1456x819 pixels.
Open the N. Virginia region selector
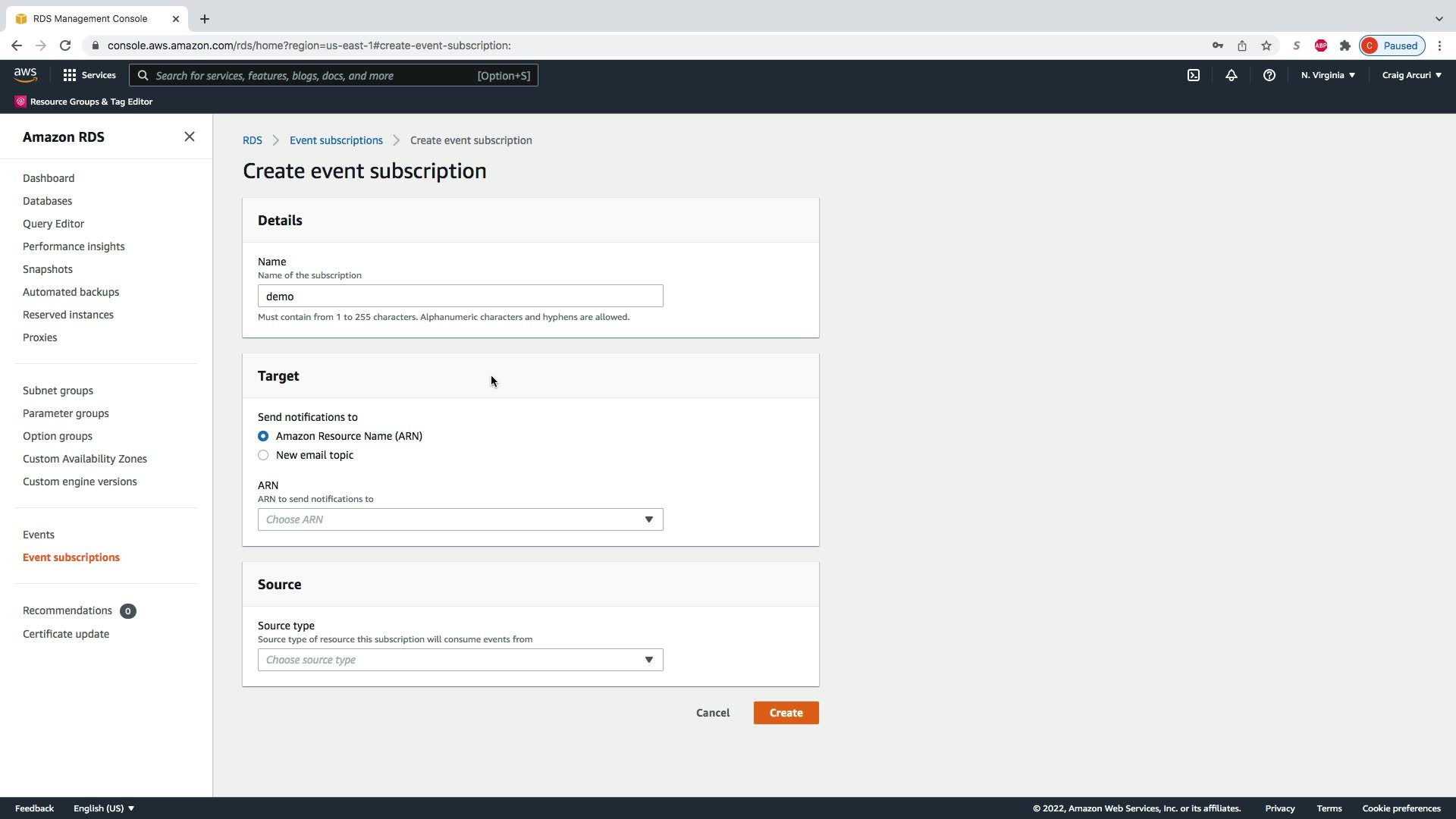tap(1328, 75)
